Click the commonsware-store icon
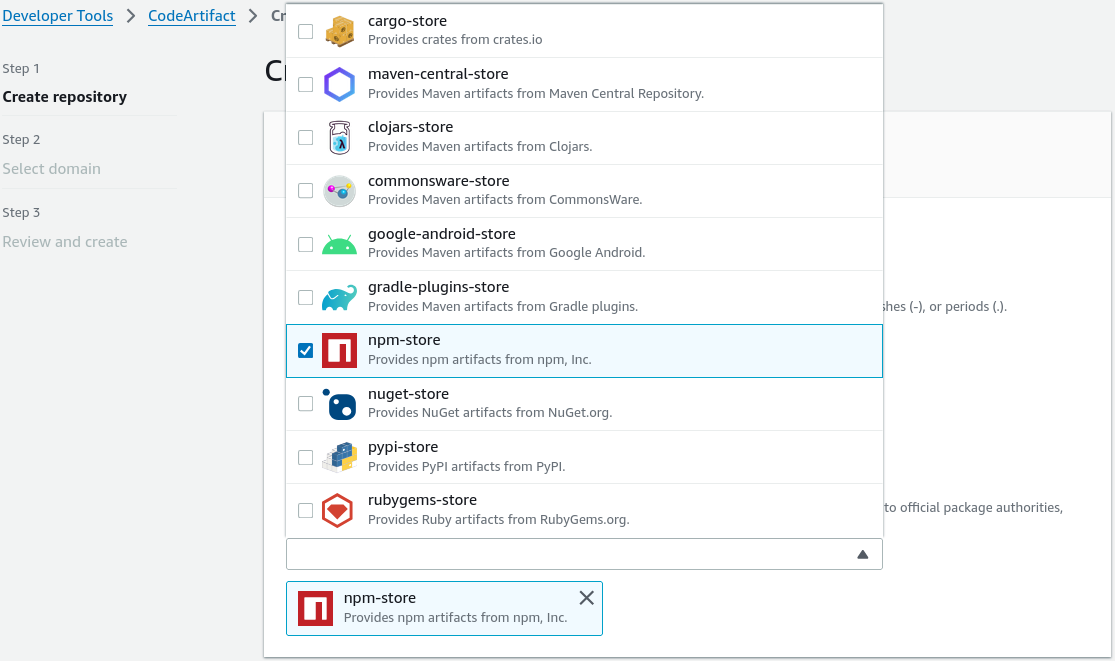 339,190
